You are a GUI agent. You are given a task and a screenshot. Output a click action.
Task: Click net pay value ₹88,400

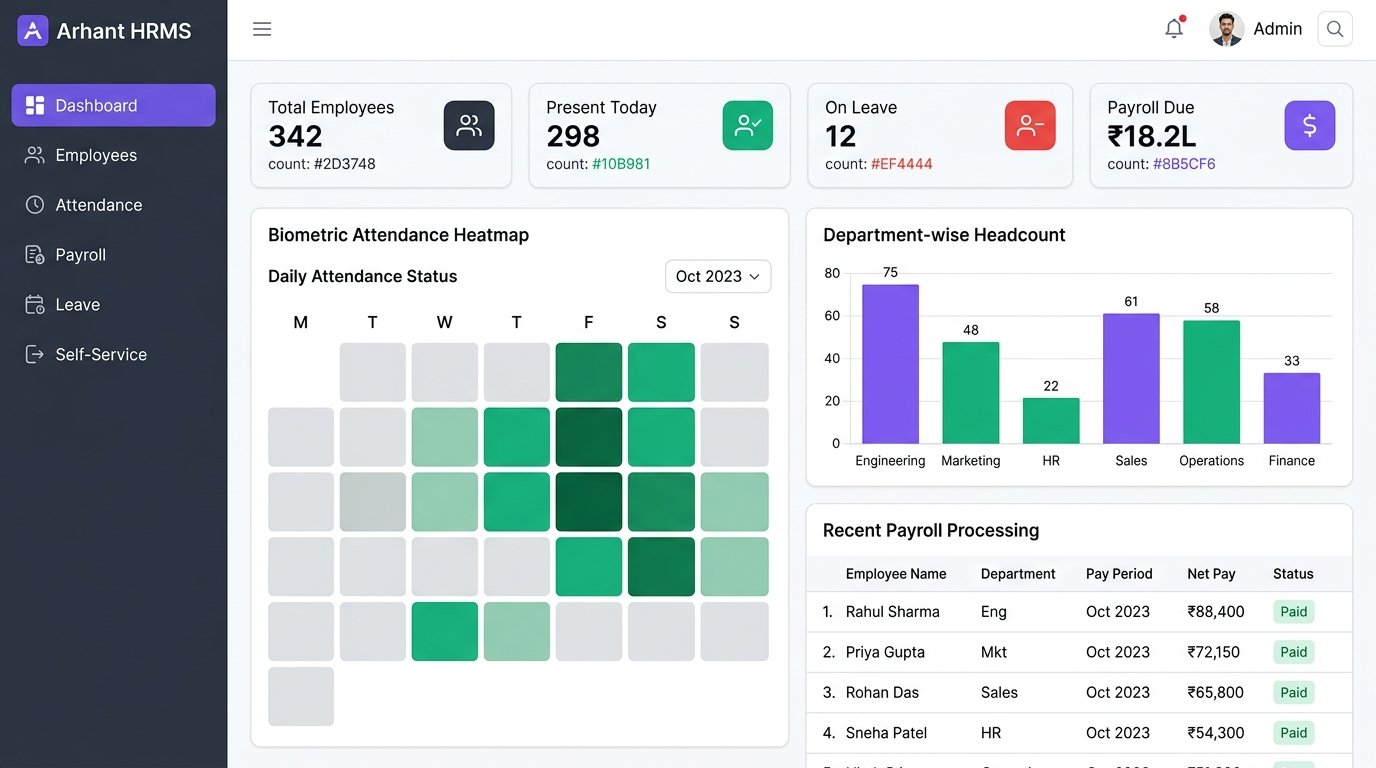pyautogui.click(x=1216, y=612)
